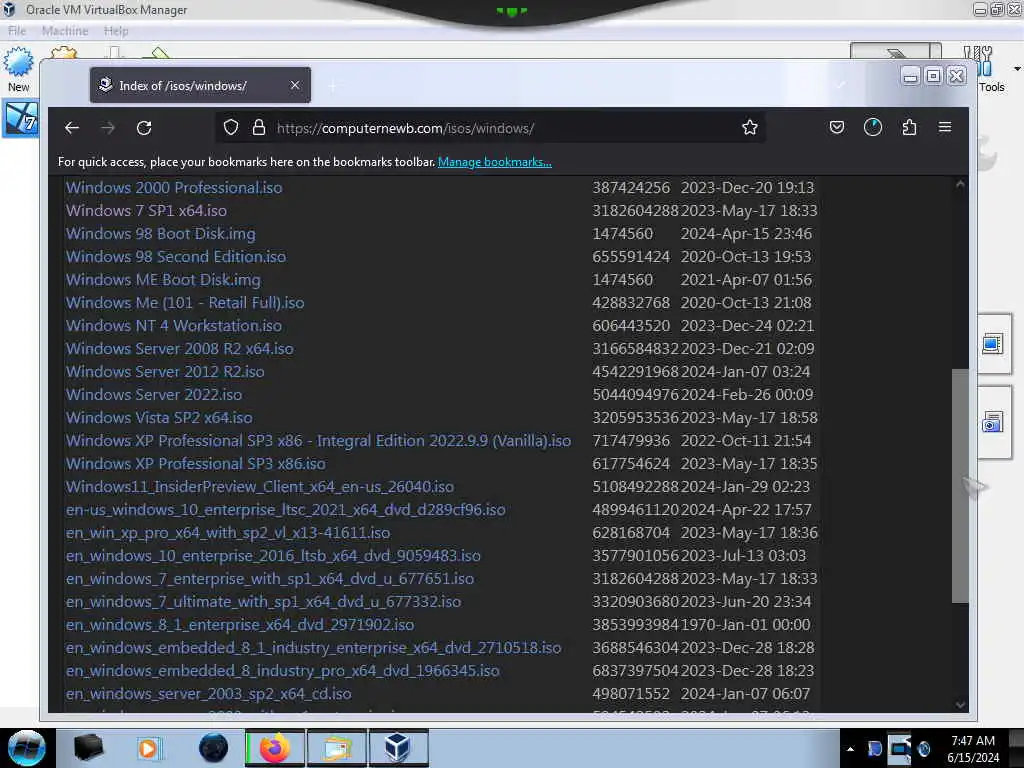Click the round dark globe taskbar icon
Viewport: 1024px width, 768px height.
click(213, 748)
